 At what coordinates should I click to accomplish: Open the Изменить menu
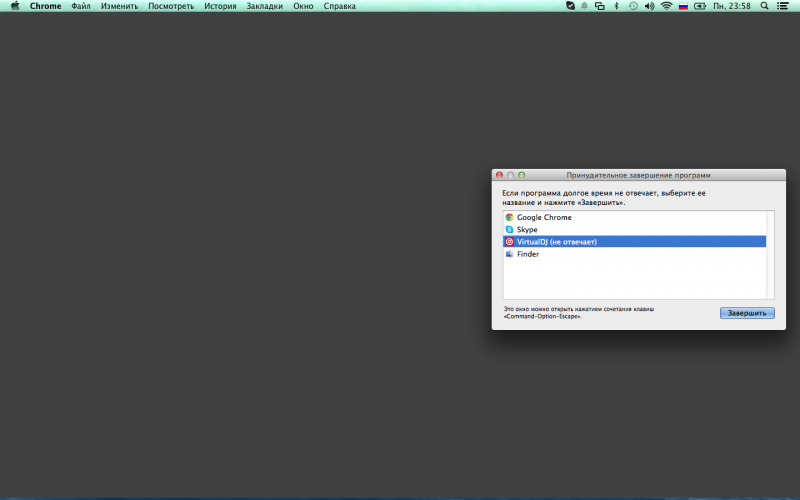(119, 6)
